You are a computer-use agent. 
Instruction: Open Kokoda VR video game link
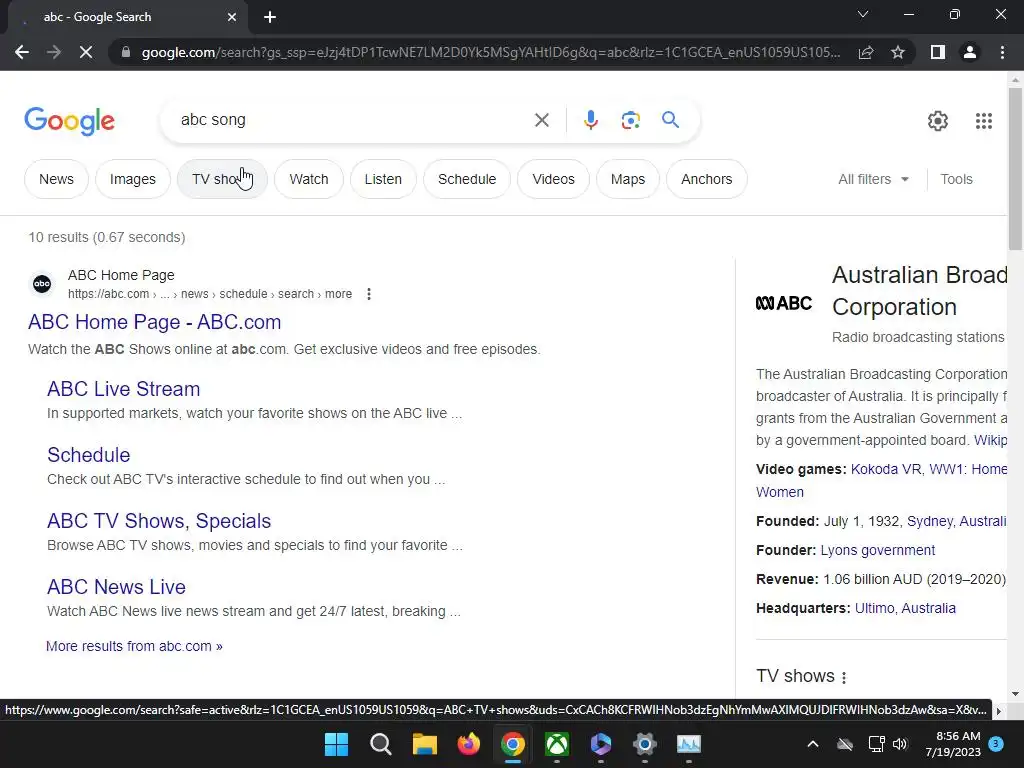pyautogui.click(x=886, y=469)
